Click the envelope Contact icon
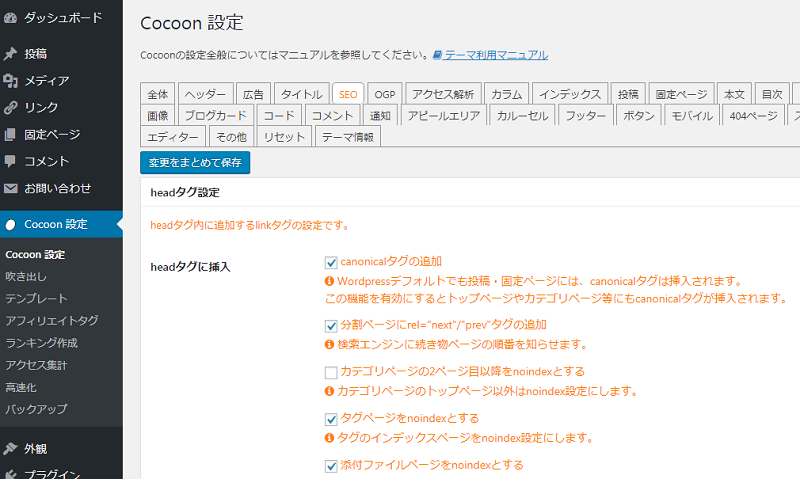 (x=11, y=189)
